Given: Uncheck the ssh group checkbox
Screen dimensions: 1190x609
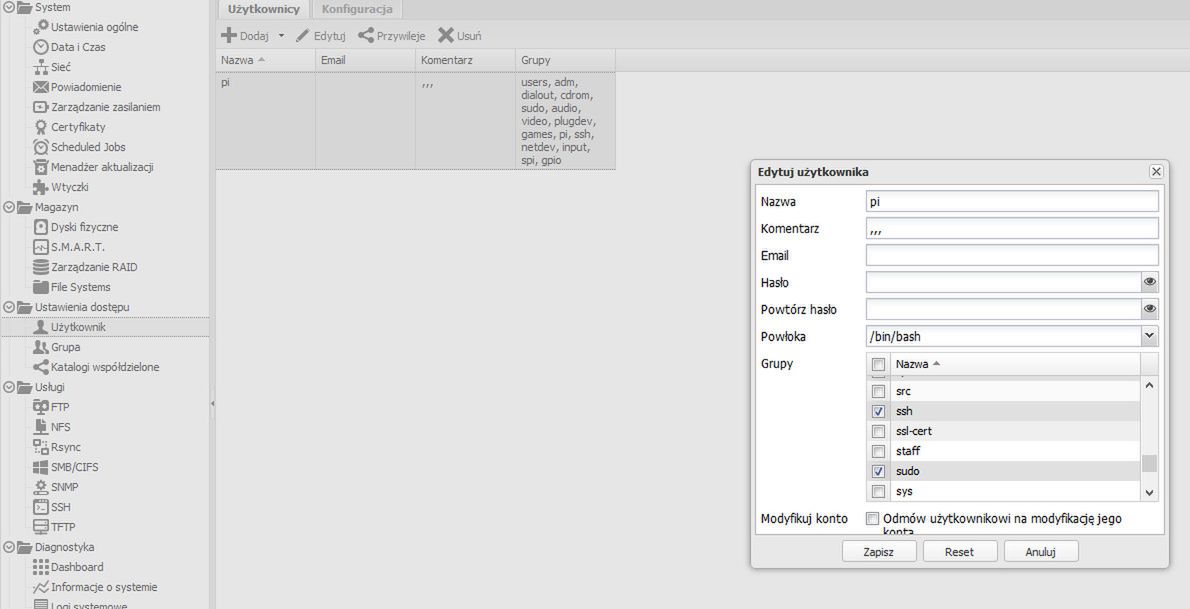Looking at the screenshot, I should [878, 411].
